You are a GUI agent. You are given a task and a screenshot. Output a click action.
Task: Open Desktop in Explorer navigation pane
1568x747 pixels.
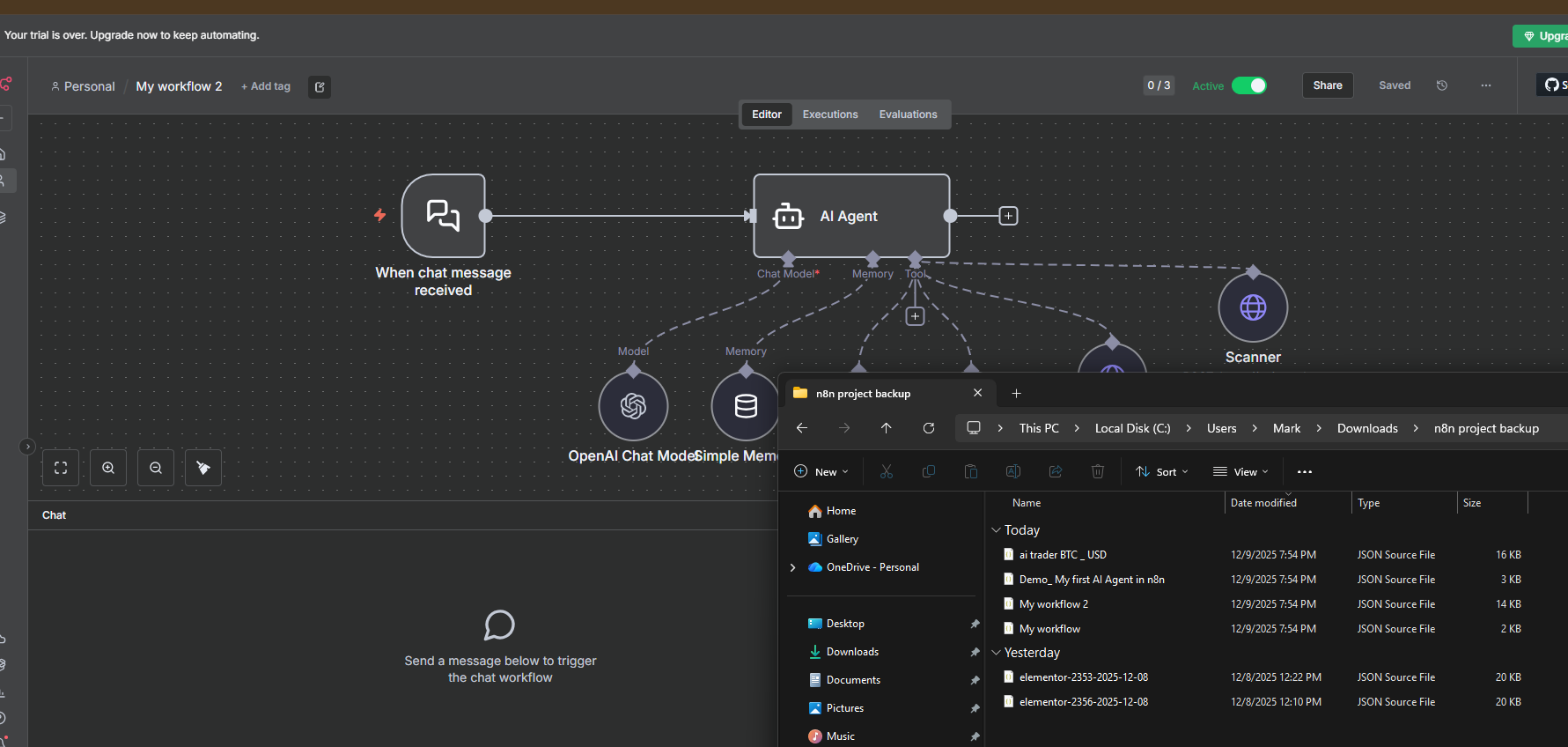(x=845, y=624)
